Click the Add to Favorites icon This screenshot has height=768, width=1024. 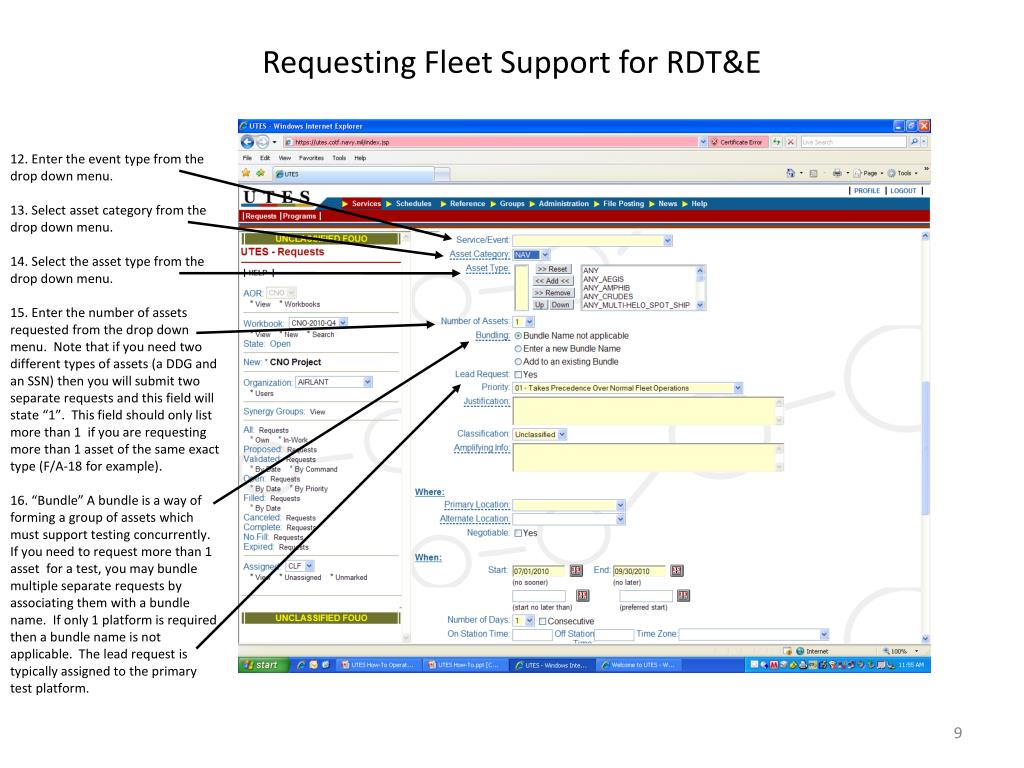pos(260,173)
